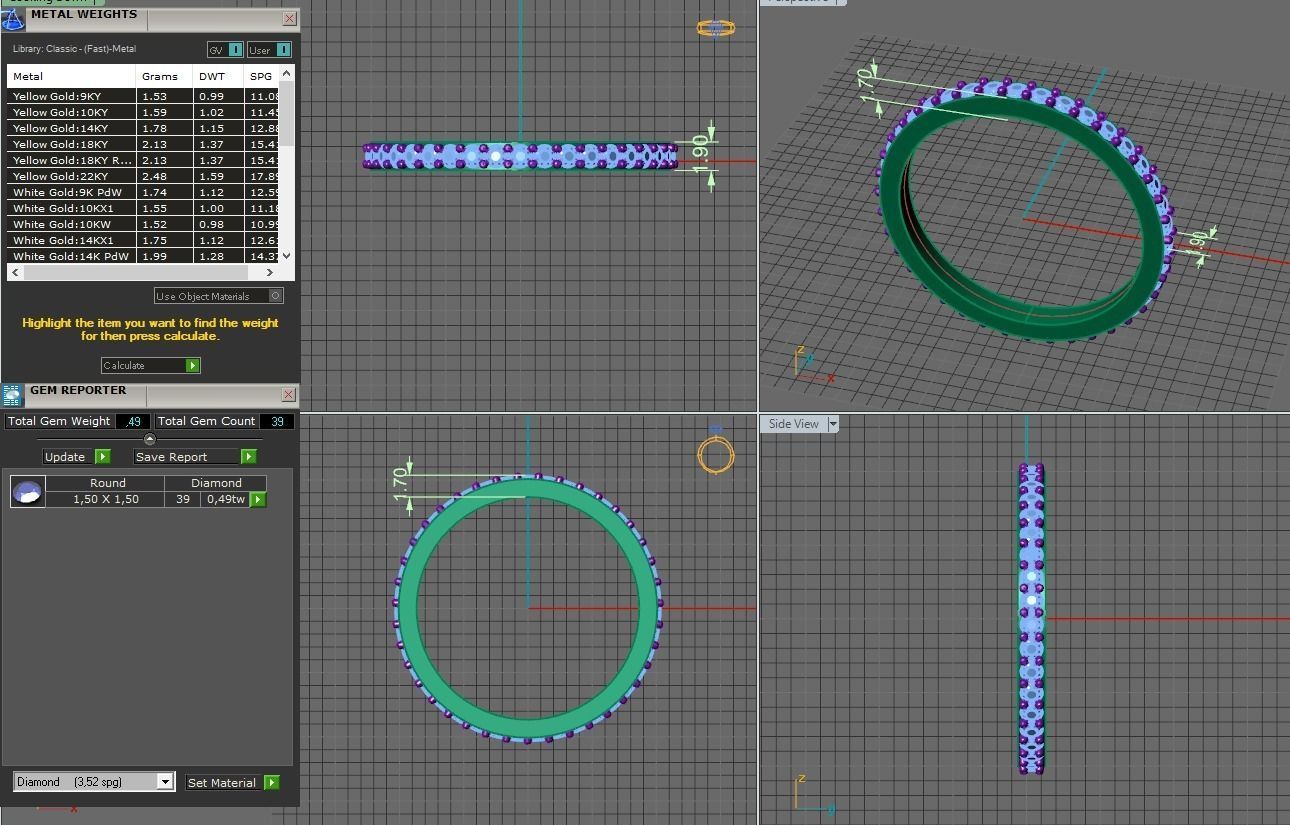Click the scroll-down arrow of the metal table
Screen dimensions: 1290x825
[287, 256]
